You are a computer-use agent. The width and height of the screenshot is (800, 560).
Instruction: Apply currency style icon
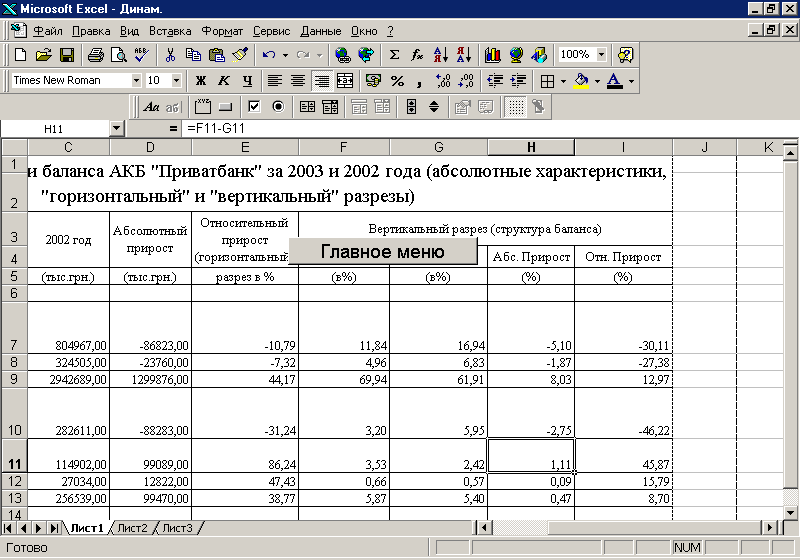pyautogui.click(x=373, y=81)
